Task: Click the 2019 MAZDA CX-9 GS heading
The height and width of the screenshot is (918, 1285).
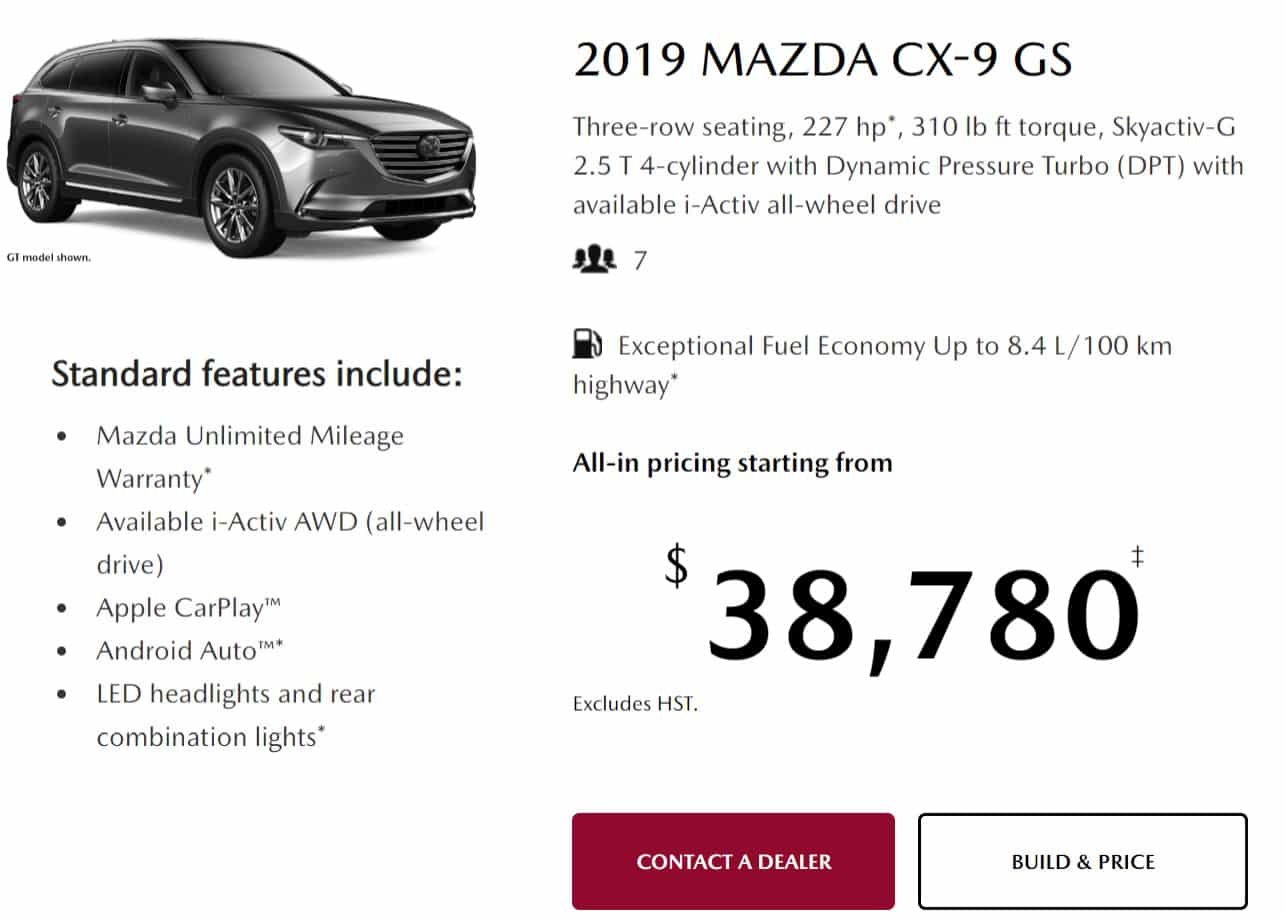Action: tap(823, 60)
